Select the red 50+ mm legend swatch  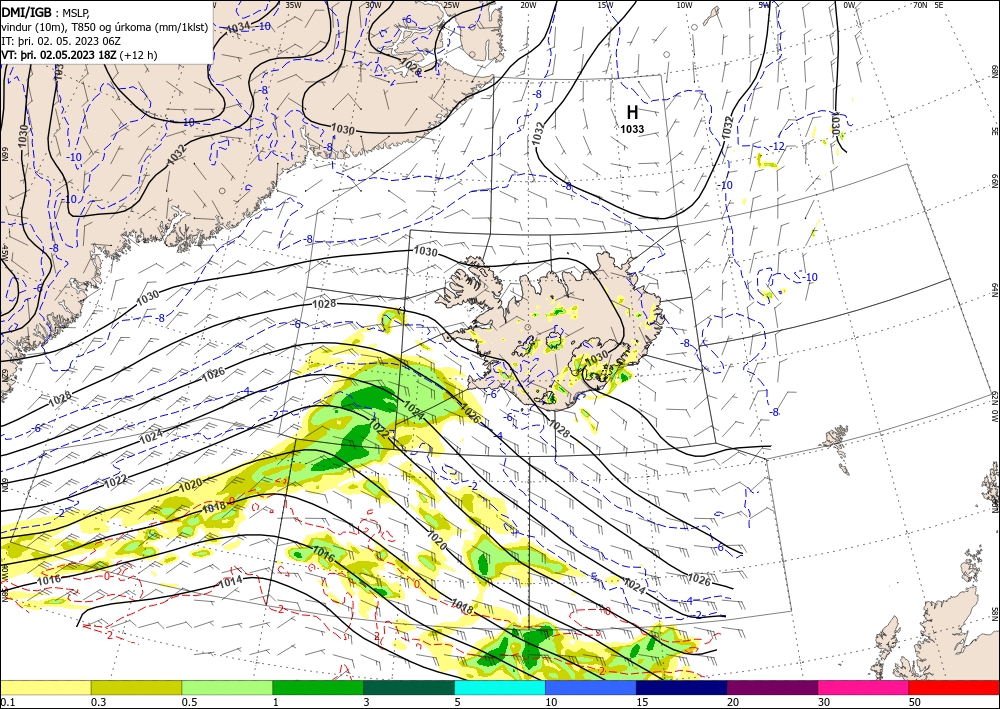[954, 687]
